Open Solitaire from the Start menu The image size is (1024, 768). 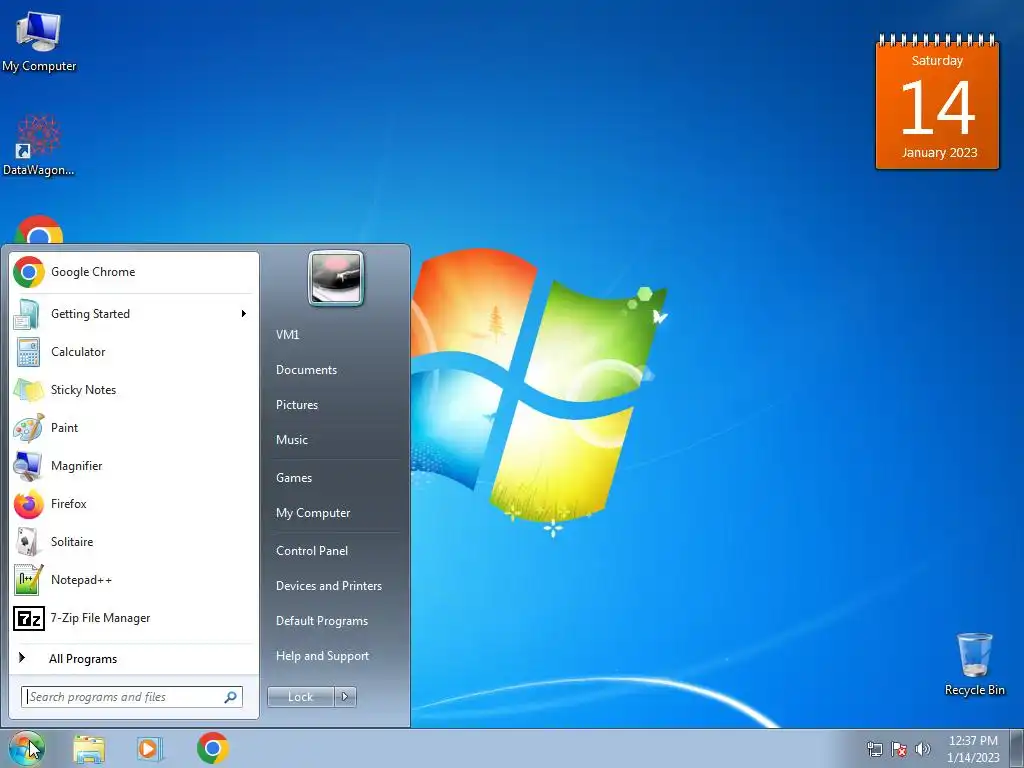133,541
